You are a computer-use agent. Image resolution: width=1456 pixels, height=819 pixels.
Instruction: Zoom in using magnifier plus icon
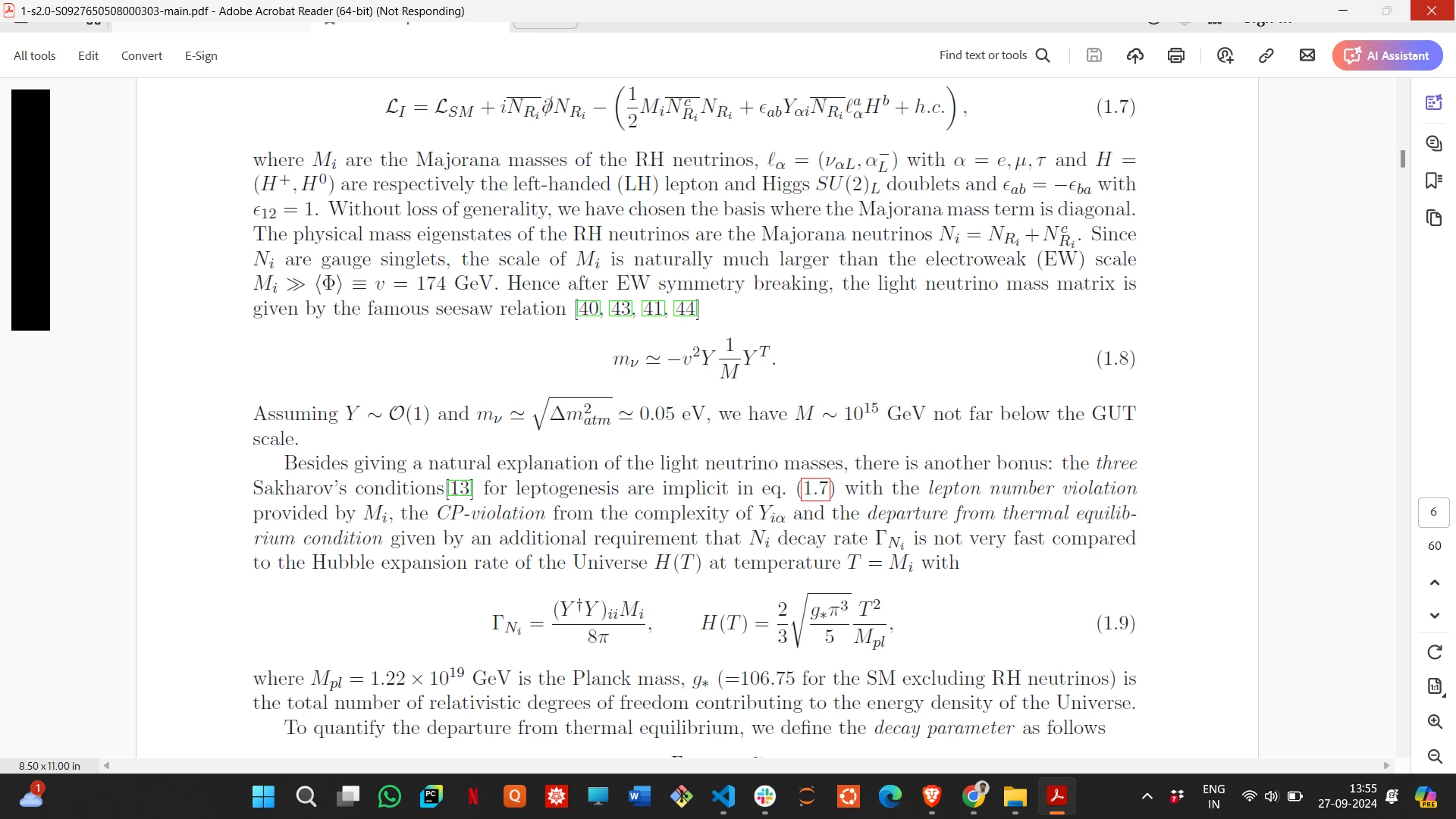click(x=1434, y=721)
